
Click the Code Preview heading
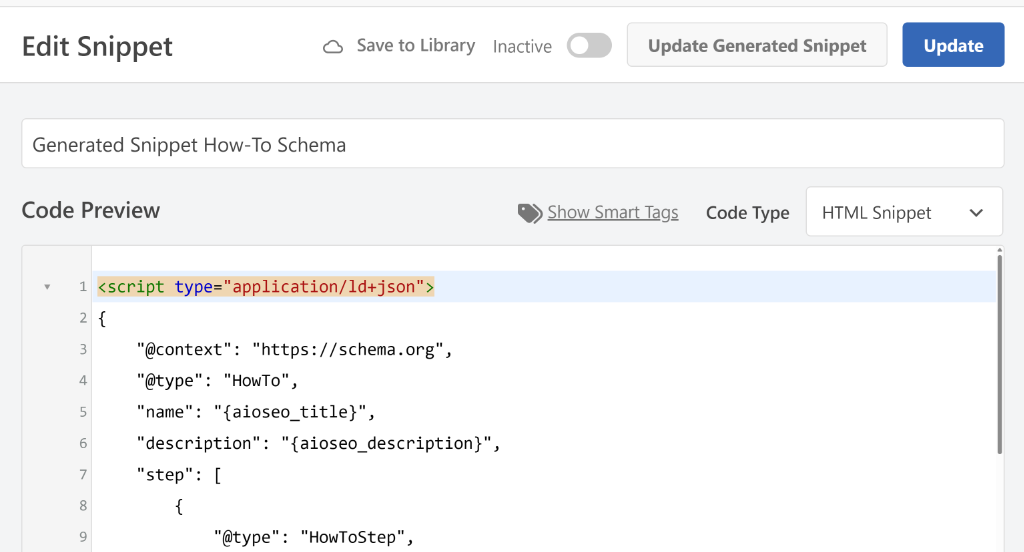tap(91, 210)
